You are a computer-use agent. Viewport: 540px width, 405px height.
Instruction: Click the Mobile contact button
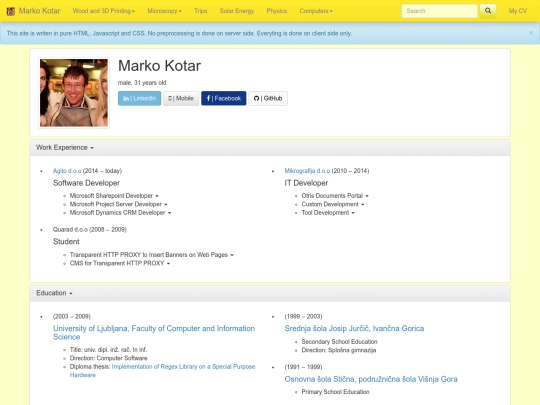click(181, 98)
